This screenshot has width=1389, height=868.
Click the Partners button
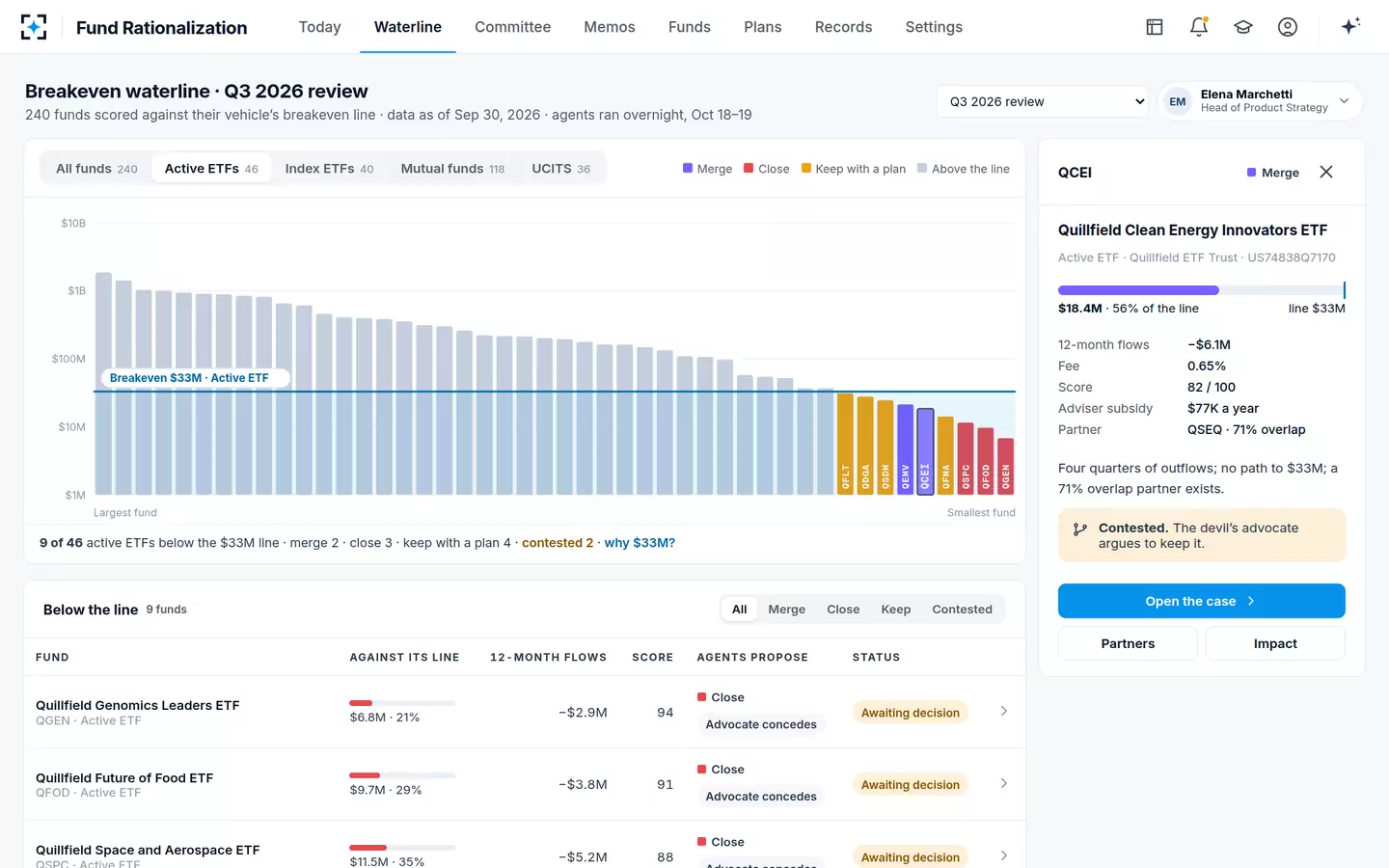pos(1128,643)
